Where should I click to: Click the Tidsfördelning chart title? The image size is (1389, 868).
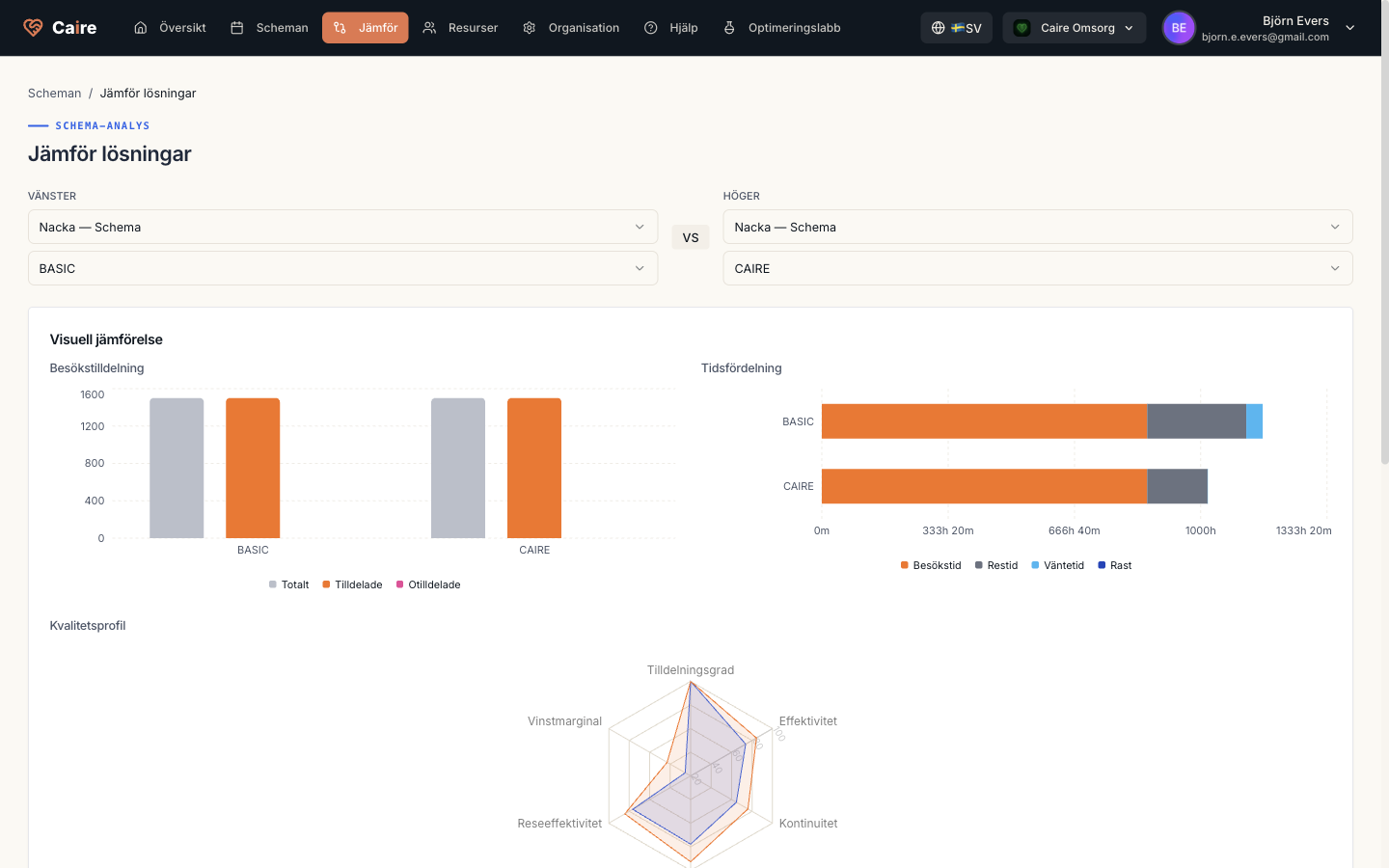pos(742,368)
